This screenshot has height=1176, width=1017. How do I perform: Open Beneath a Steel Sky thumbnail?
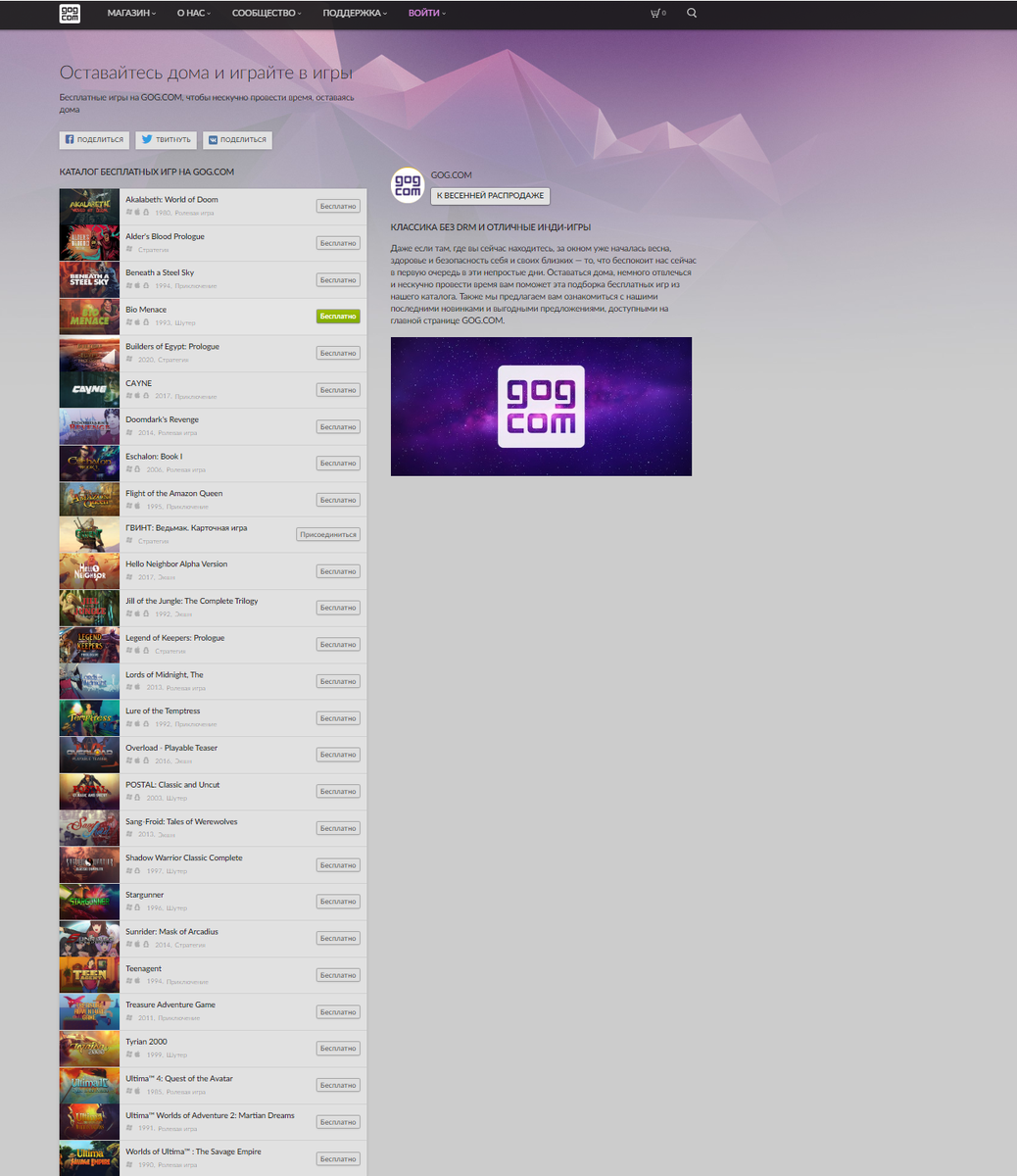89,280
